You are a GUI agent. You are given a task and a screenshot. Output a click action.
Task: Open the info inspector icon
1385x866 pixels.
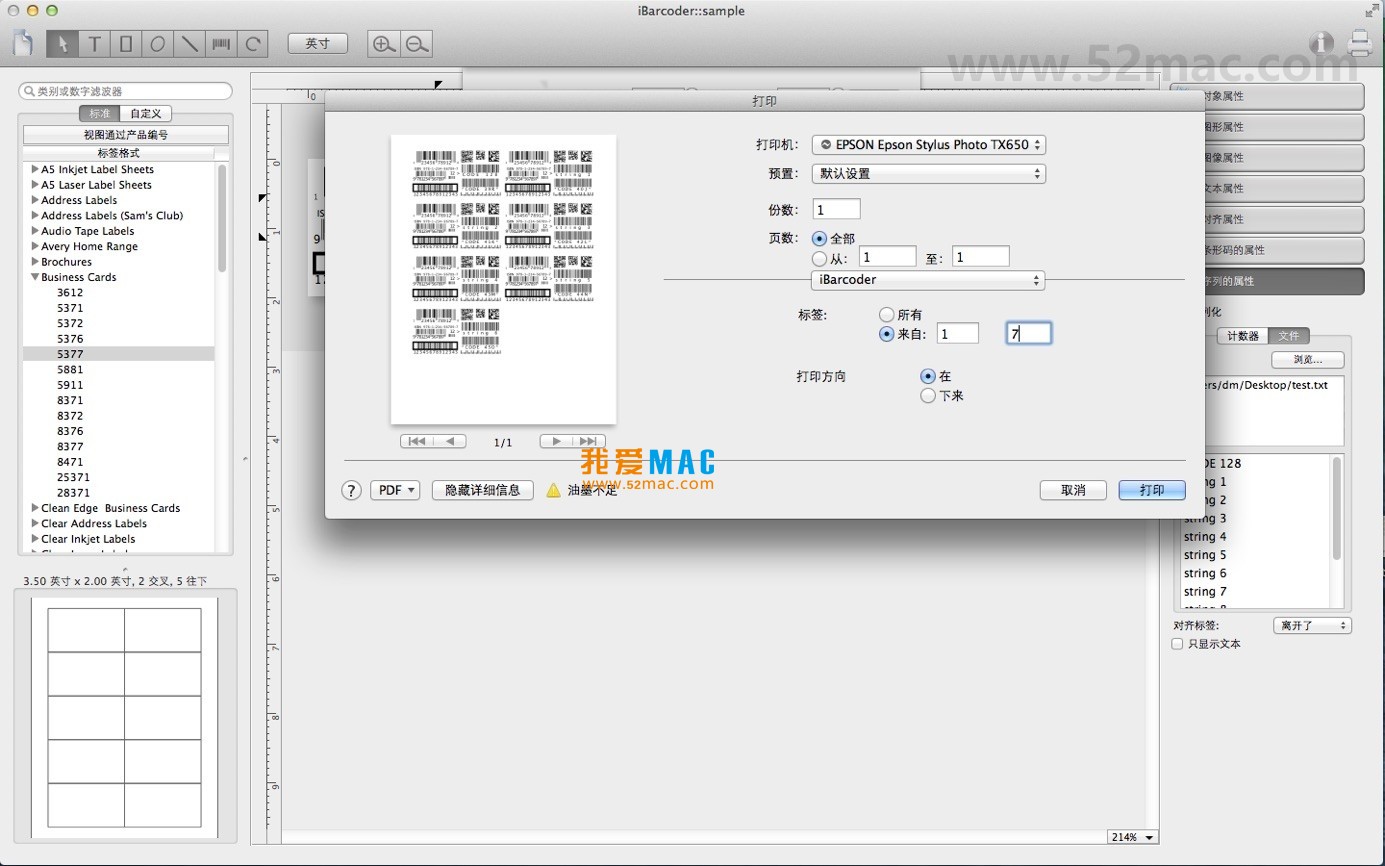(x=1322, y=42)
